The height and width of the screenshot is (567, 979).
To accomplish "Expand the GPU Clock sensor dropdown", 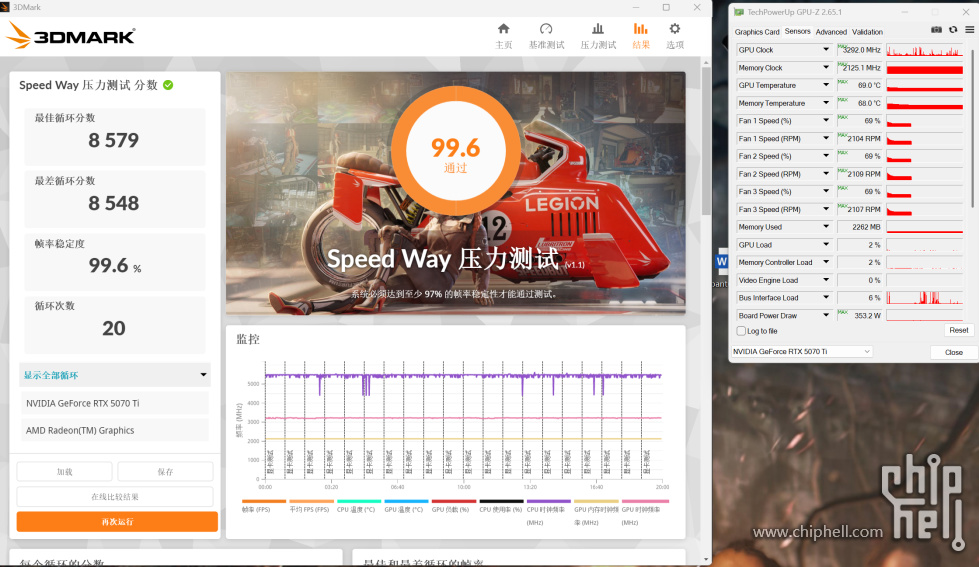I will point(826,50).
